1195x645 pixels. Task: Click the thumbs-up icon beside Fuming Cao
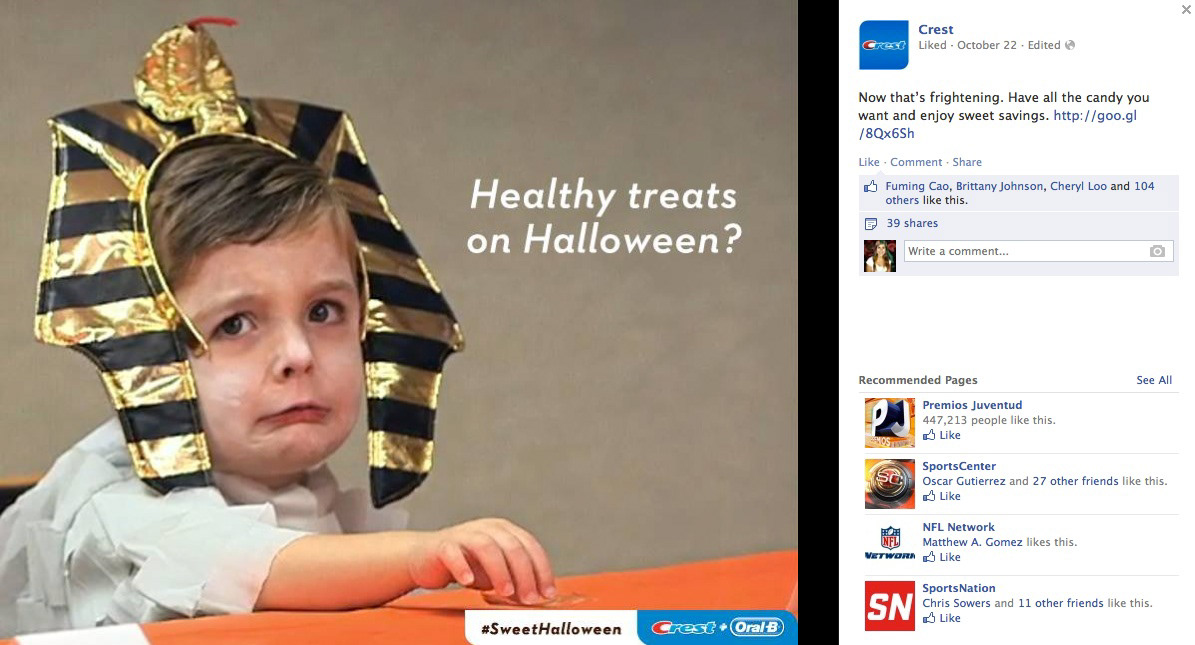tap(870, 186)
